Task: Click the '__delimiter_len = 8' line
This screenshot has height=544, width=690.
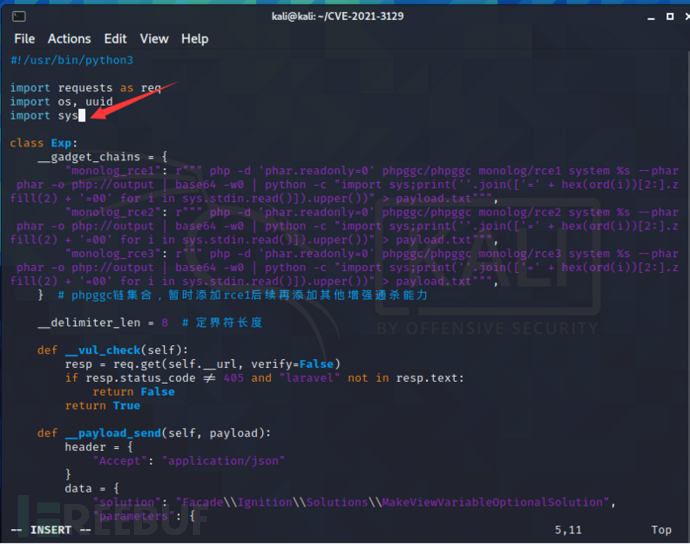Action: [150, 323]
